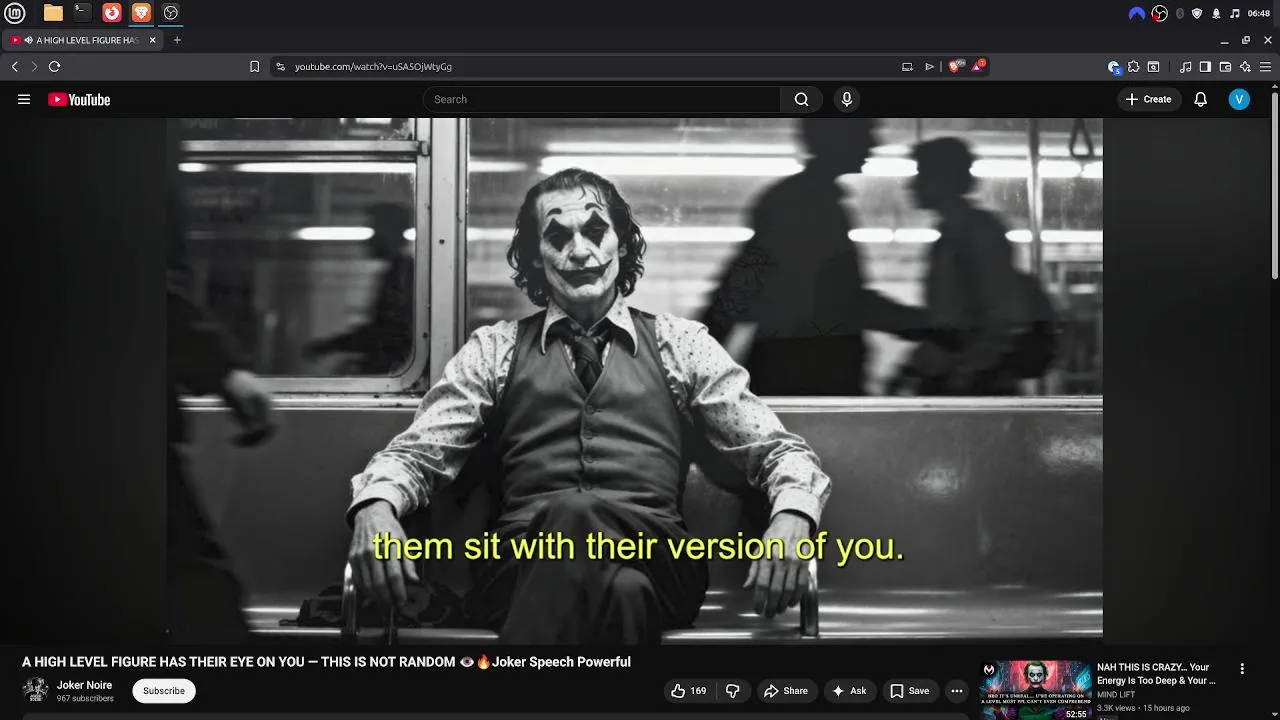Click the MIND LIFT channel name
The image size is (1280, 720).
(1116, 694)
